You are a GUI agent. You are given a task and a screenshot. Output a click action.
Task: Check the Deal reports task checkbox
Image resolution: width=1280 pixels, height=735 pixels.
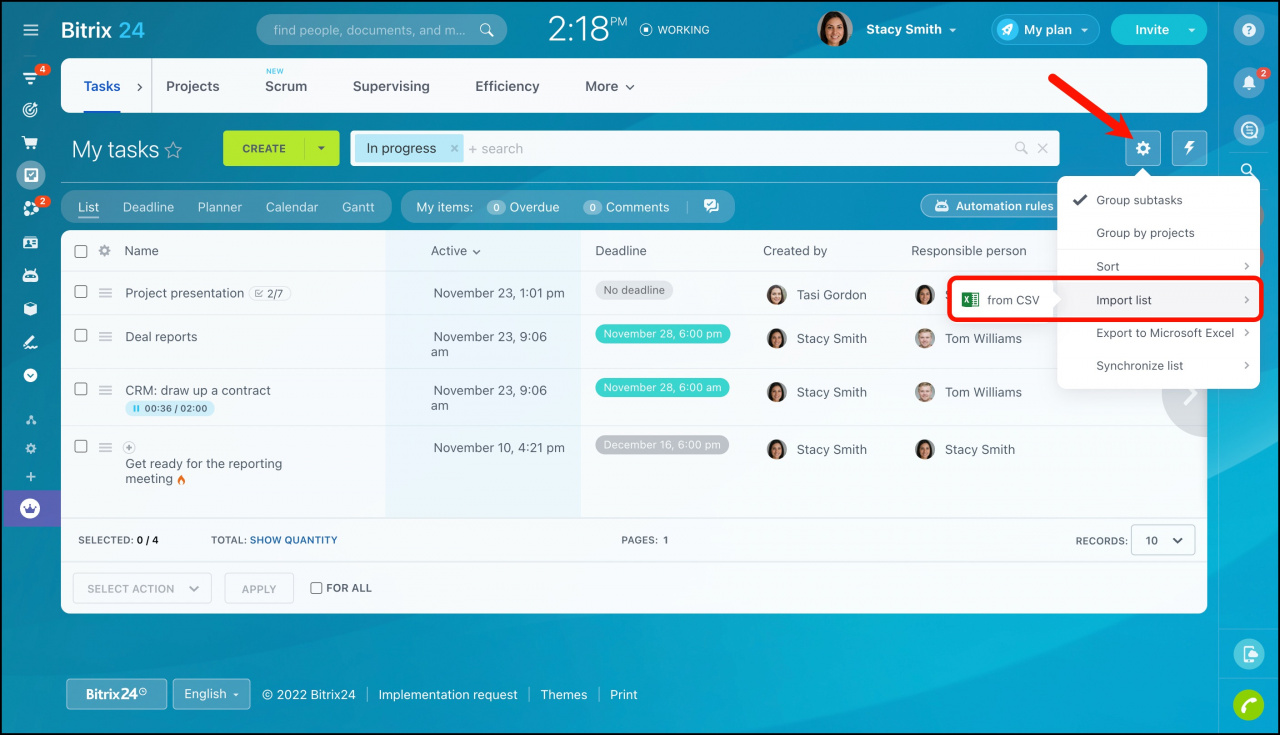(81, 335)
